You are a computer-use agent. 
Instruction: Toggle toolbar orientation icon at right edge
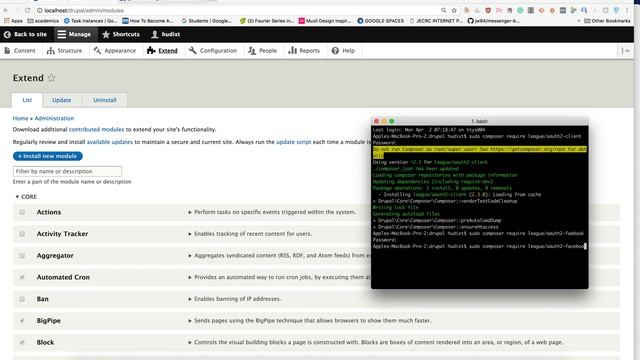click(625, 51)
